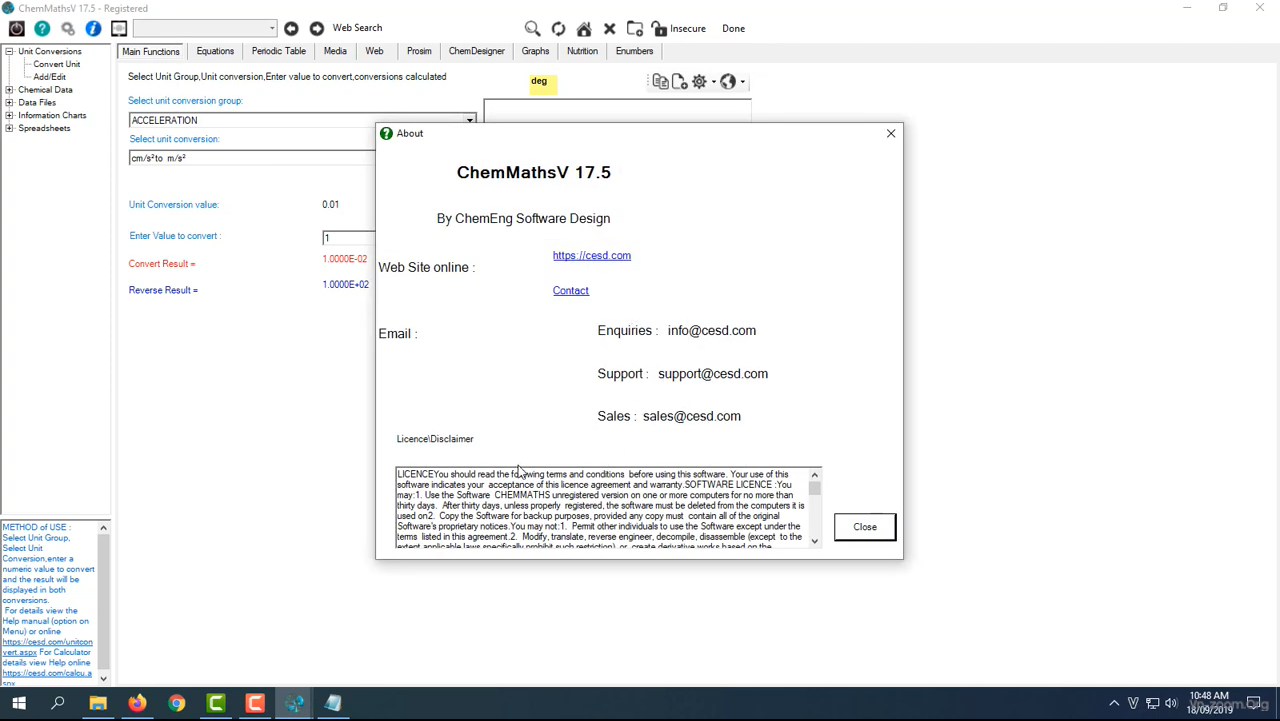This screenshot has width=1280, height=721.
Task: Switch to the Equations tab
Action: click(215, 51)
